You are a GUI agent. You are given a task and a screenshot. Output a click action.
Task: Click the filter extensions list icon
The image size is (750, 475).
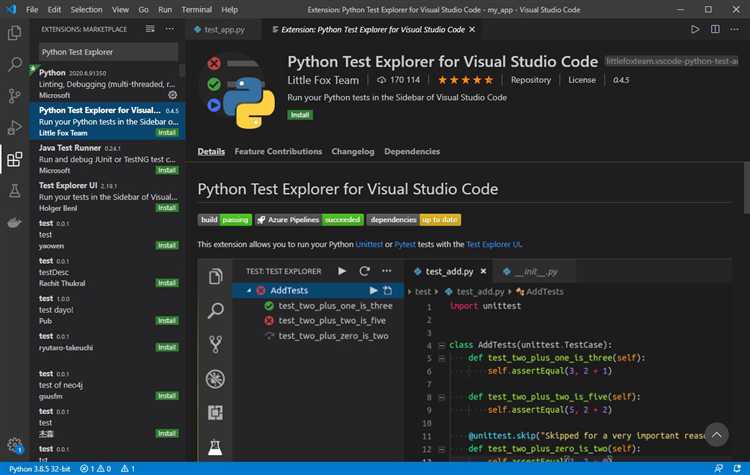(x=150, y=29)
